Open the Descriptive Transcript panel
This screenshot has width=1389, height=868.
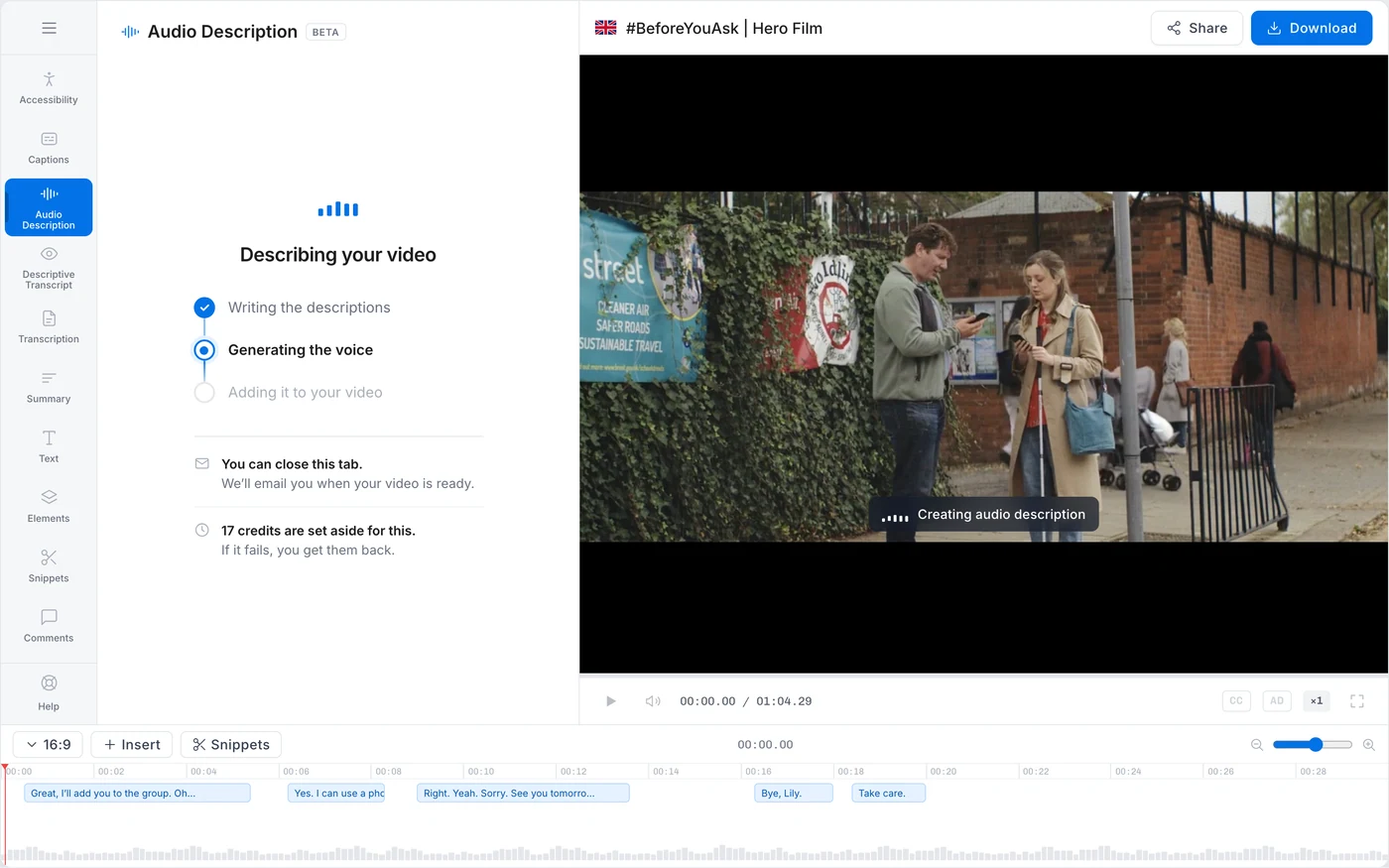[49, 268]
